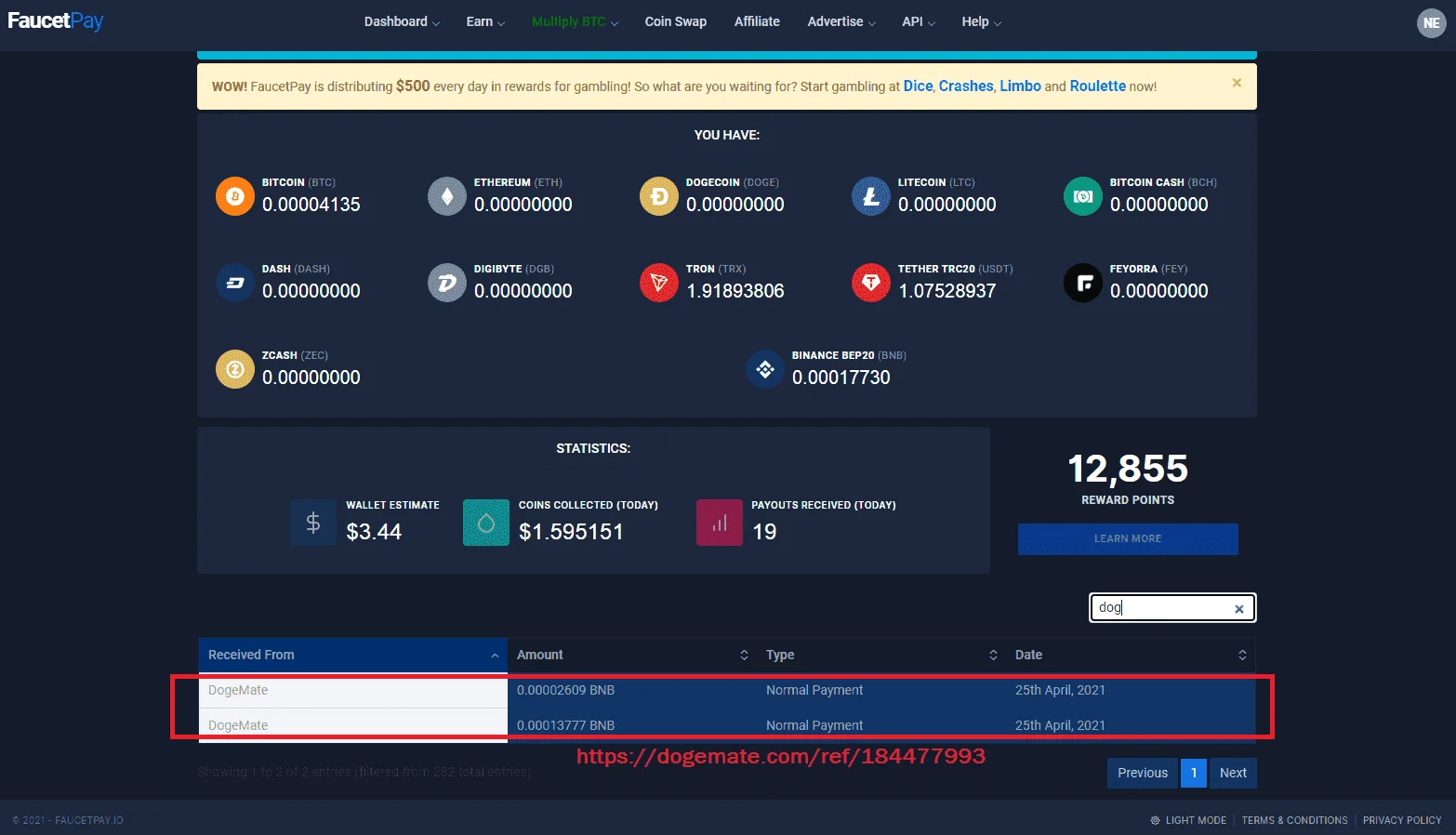Click the wallet estimate value $3.44
Image resolution: width=1456 pixels, height=835 pixels.
click(x=374, y=532)
